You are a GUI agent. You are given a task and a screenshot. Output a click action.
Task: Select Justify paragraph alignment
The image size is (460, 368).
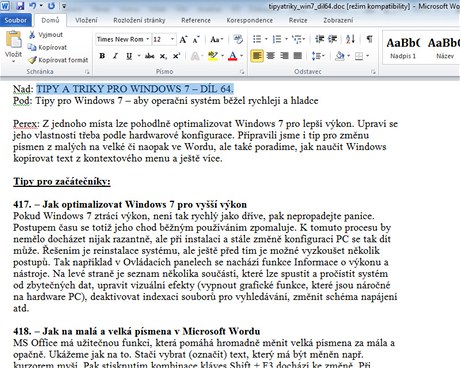(x=297, y=56)
